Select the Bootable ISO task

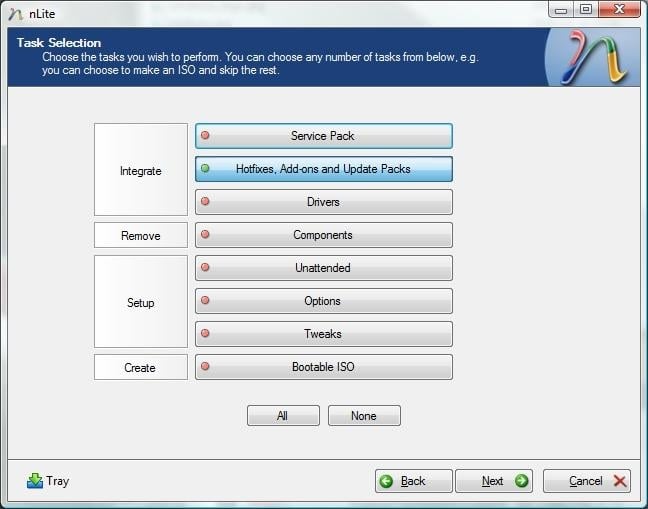click(323, 367)
